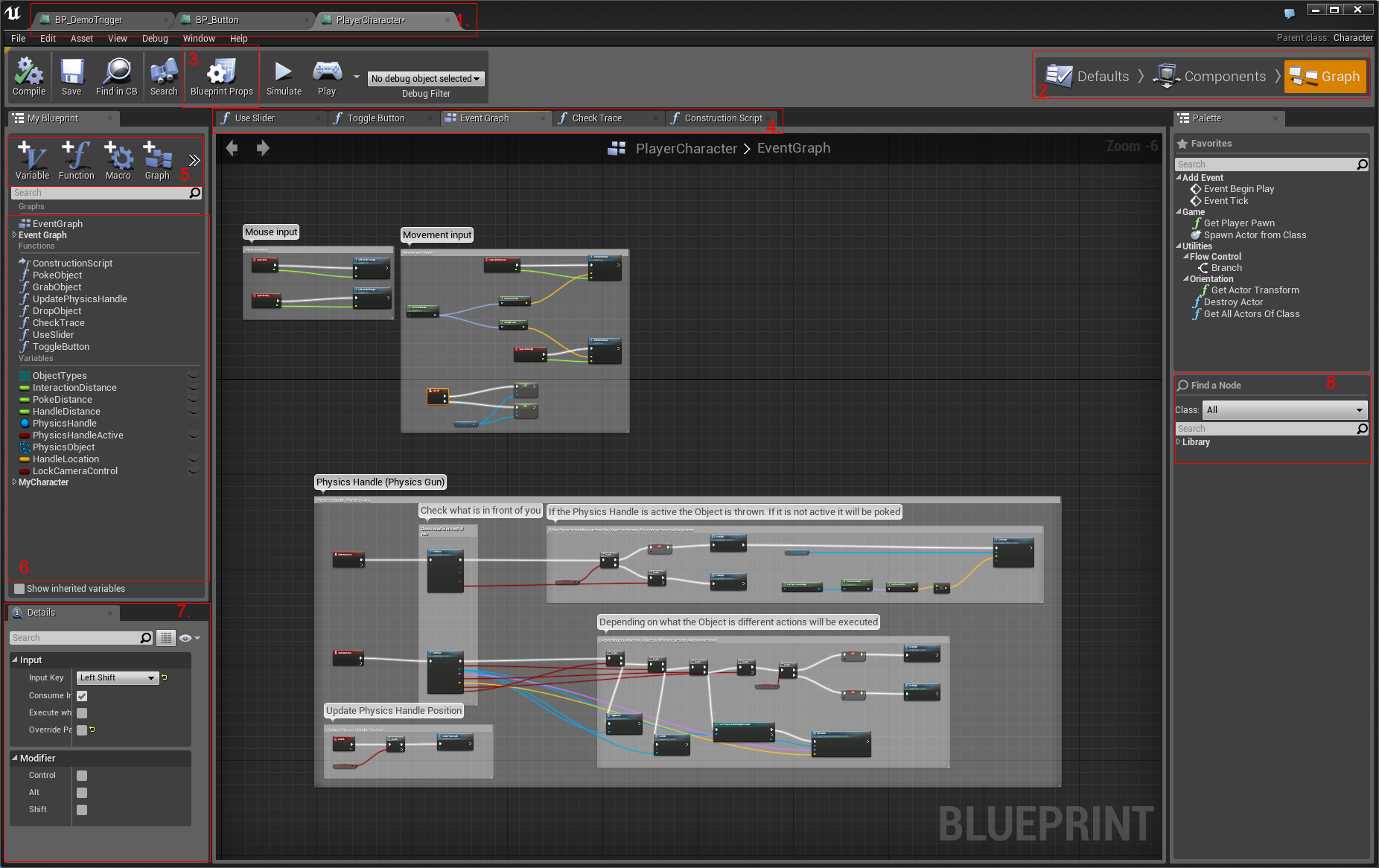Screen dimensions: 1379x868
Task: Add a new Variable
Action: (x=32, y=161)
